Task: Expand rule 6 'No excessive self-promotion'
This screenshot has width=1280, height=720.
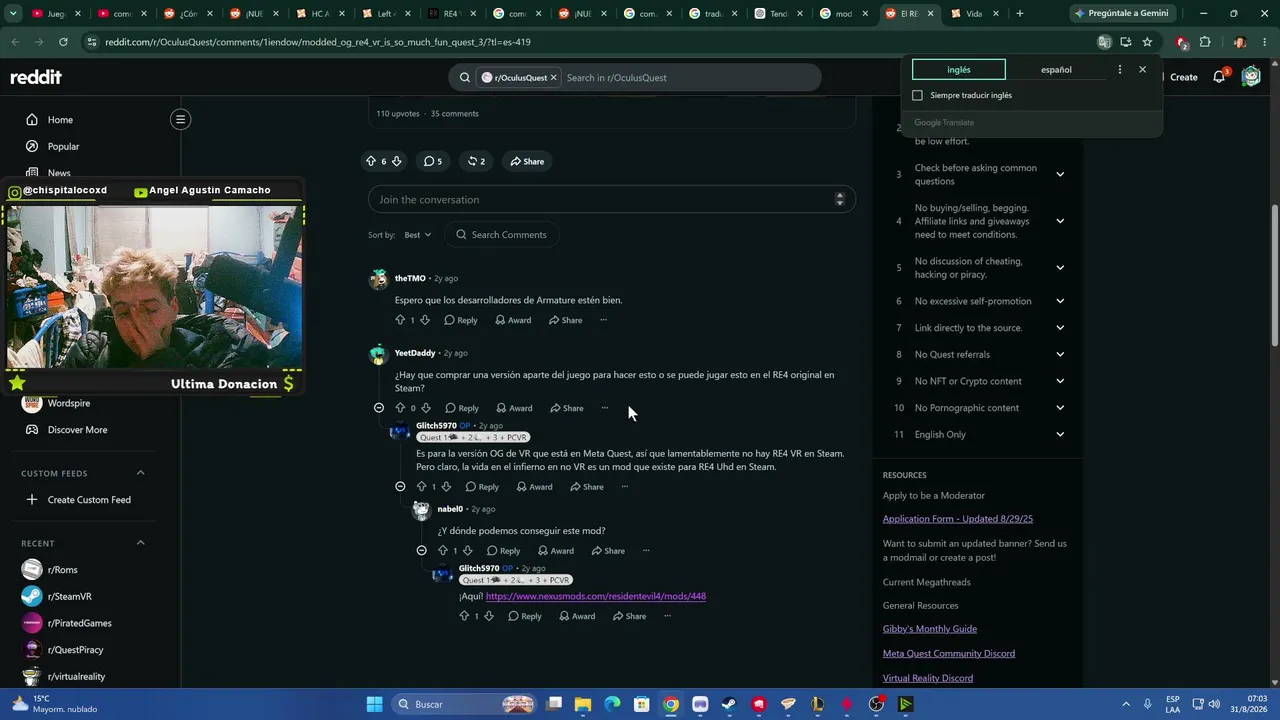Action: (1060, 301)
